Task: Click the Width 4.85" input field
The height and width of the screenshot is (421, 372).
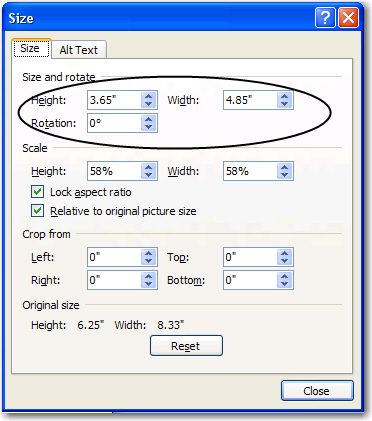Action: click(x=250, y=100)
